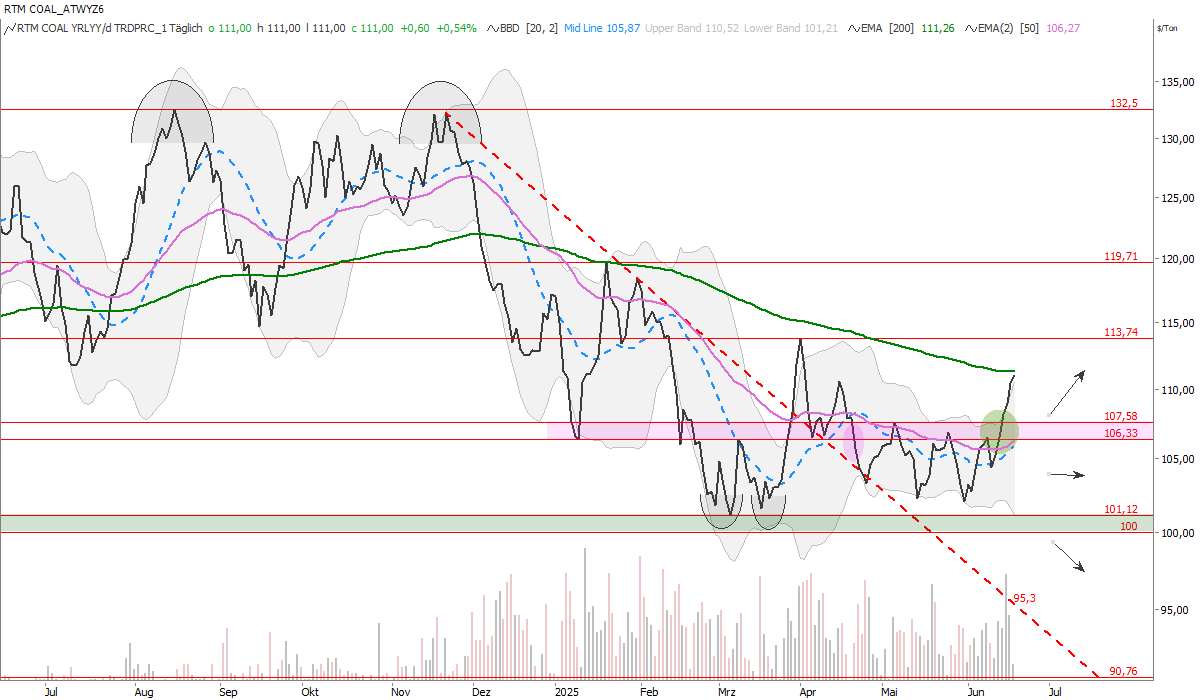Click the EMA(2) [50] indicator label
This screenshot has width=1200, height=700.
pyautogui.click(x=1003, y=28)
